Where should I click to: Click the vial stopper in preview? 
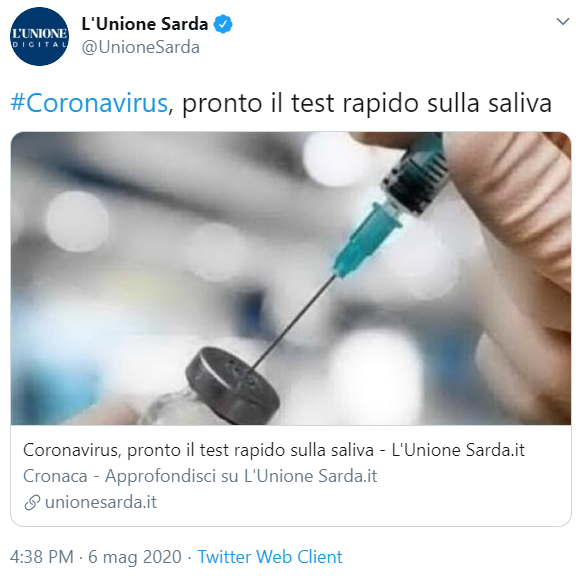232,385
